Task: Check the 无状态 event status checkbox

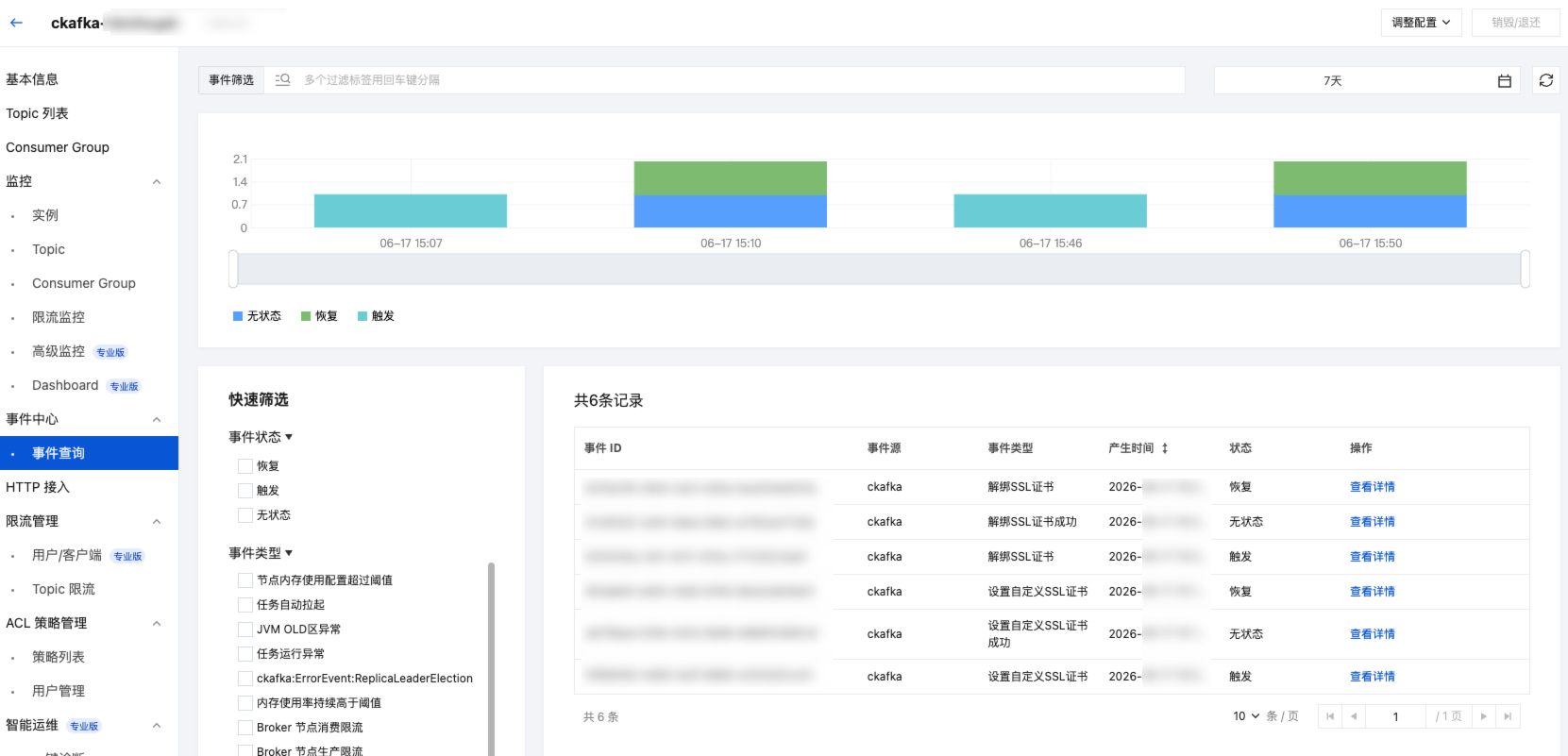Action: [245, 515]
